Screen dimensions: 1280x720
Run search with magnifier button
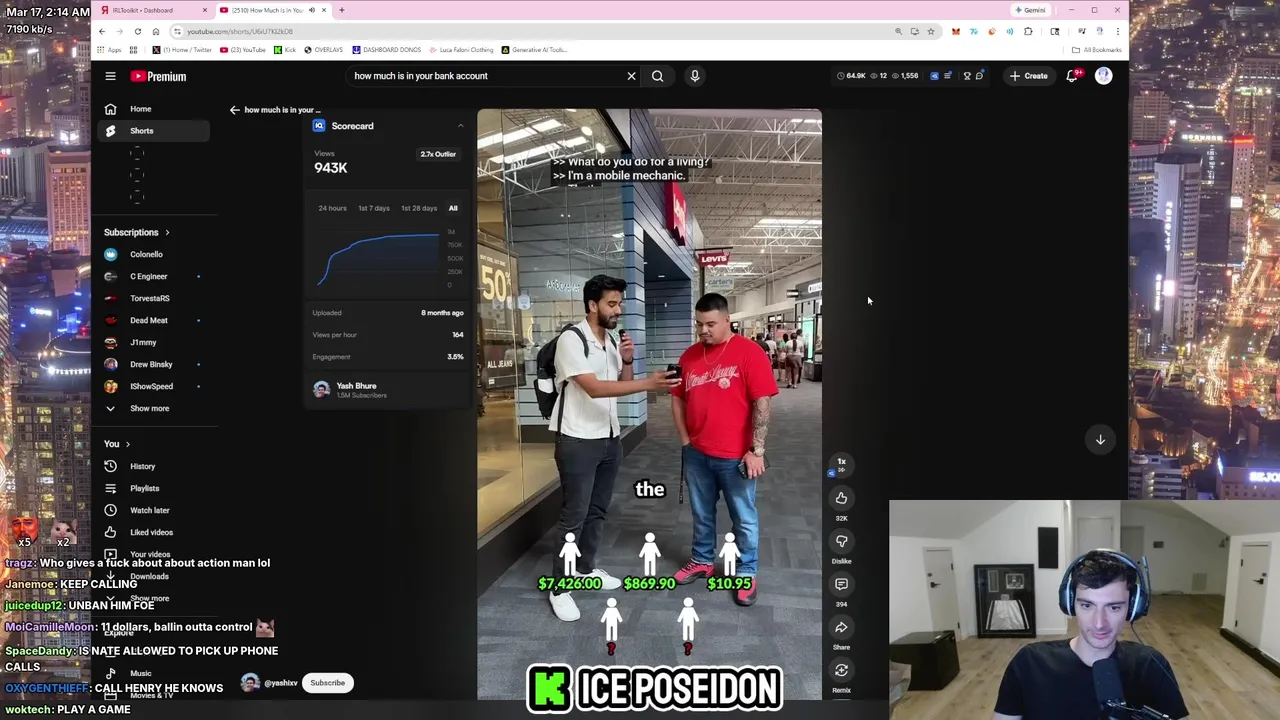point(657,76)
